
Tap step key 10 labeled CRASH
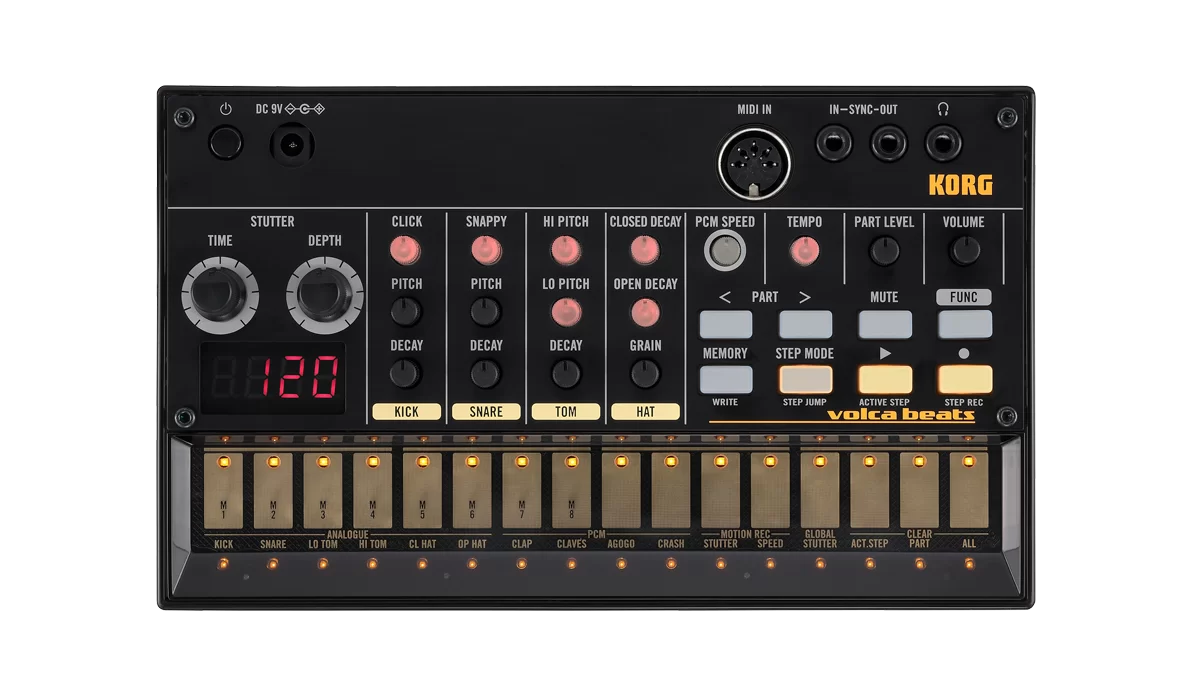point(671,490)
